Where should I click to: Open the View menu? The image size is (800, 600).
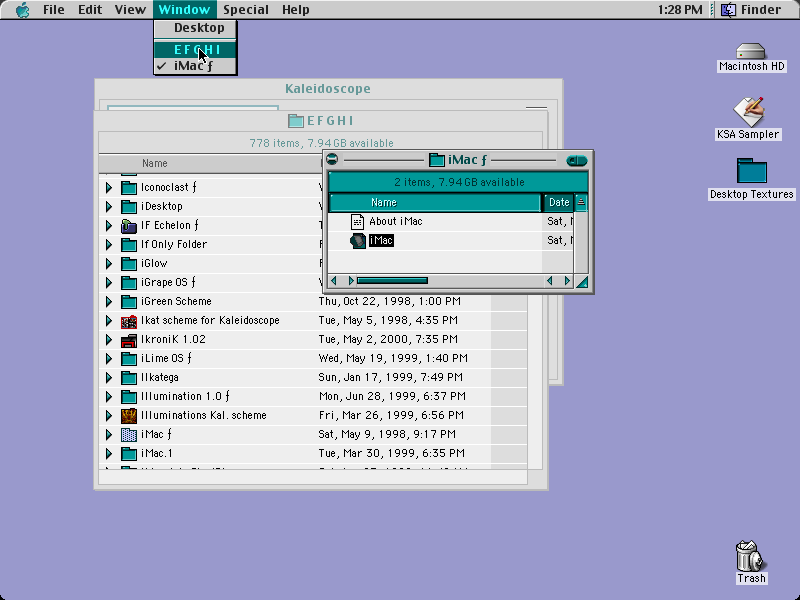coord(130,10)
